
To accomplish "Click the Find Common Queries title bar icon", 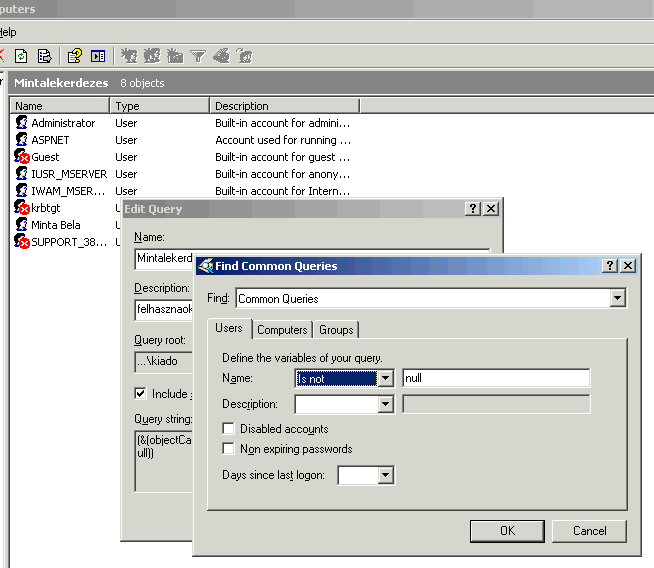I will [x=205, y=266].
